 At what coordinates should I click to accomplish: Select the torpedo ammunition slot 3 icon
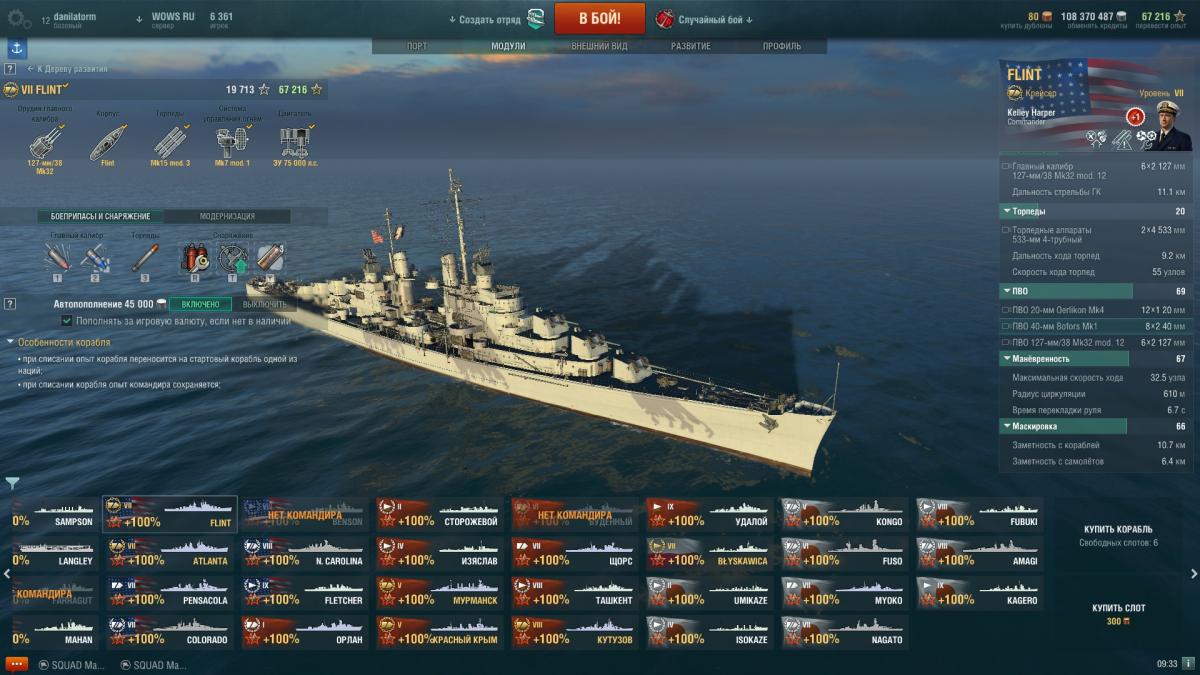[x=145, y=259]
